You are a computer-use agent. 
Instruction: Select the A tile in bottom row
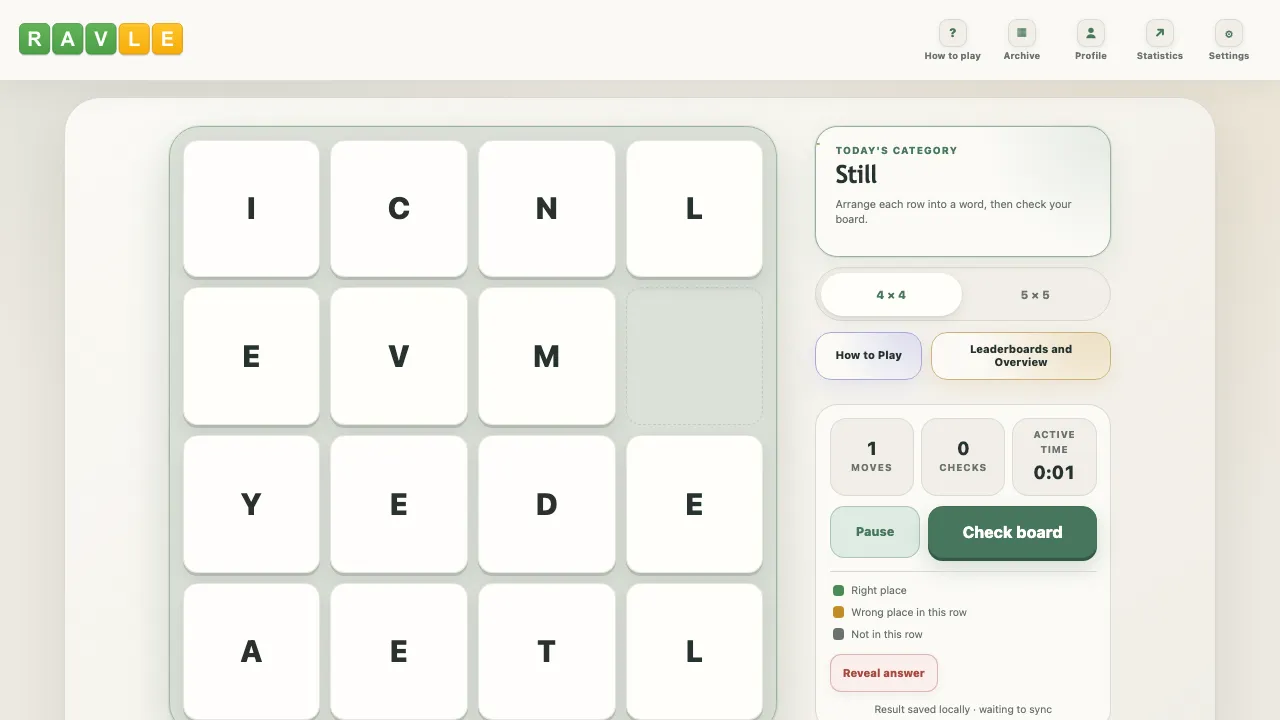pos(251,652)
